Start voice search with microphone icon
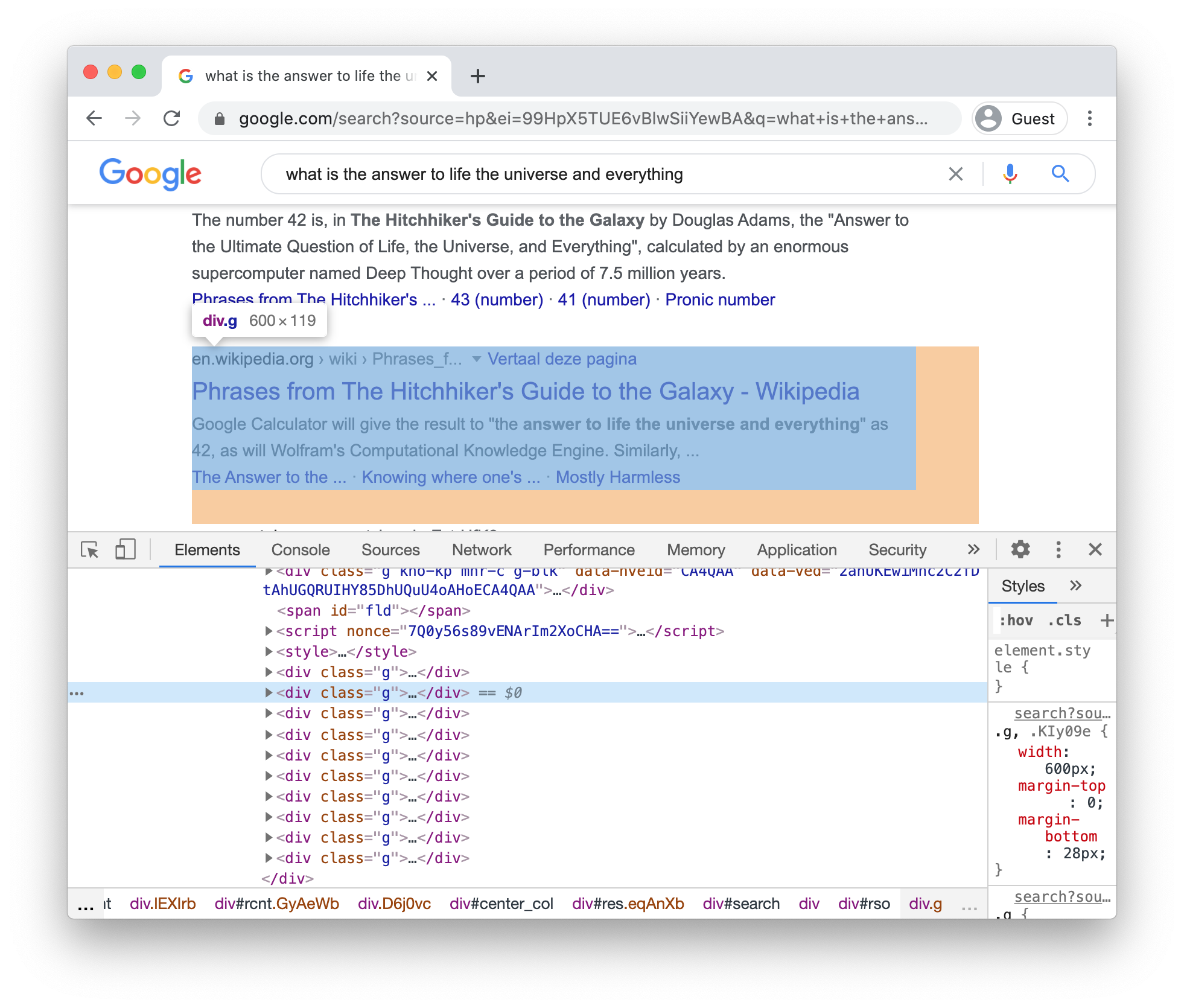This screenshot has height=1008, width=1184. point(1010,174)
